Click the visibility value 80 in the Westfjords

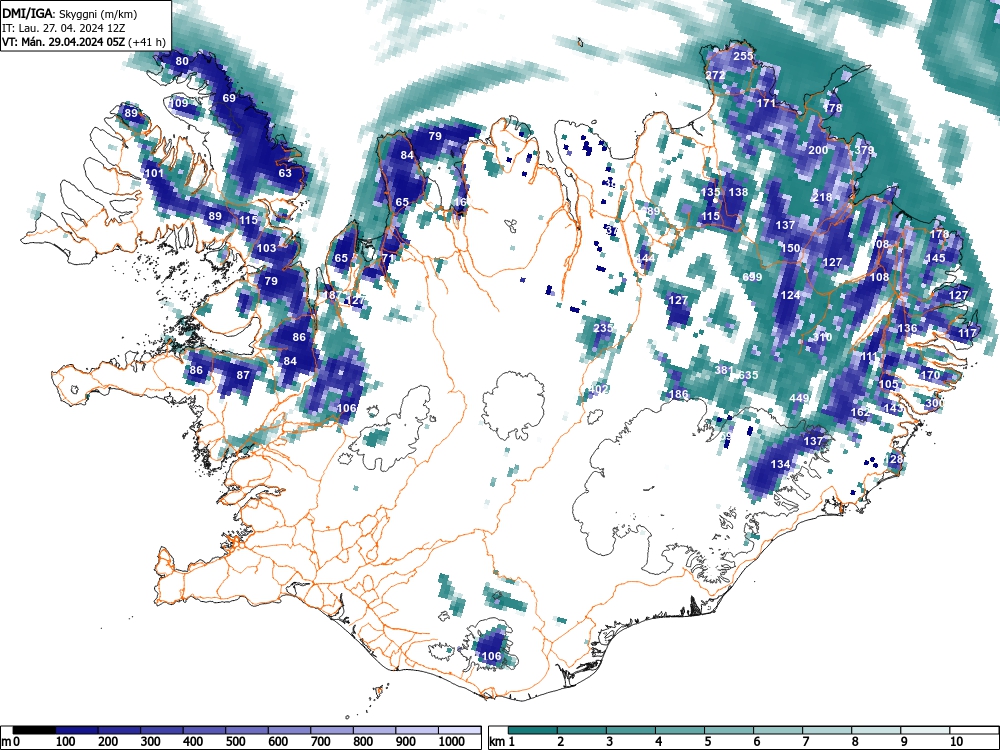pyautogui.click(x=182, y=61)
